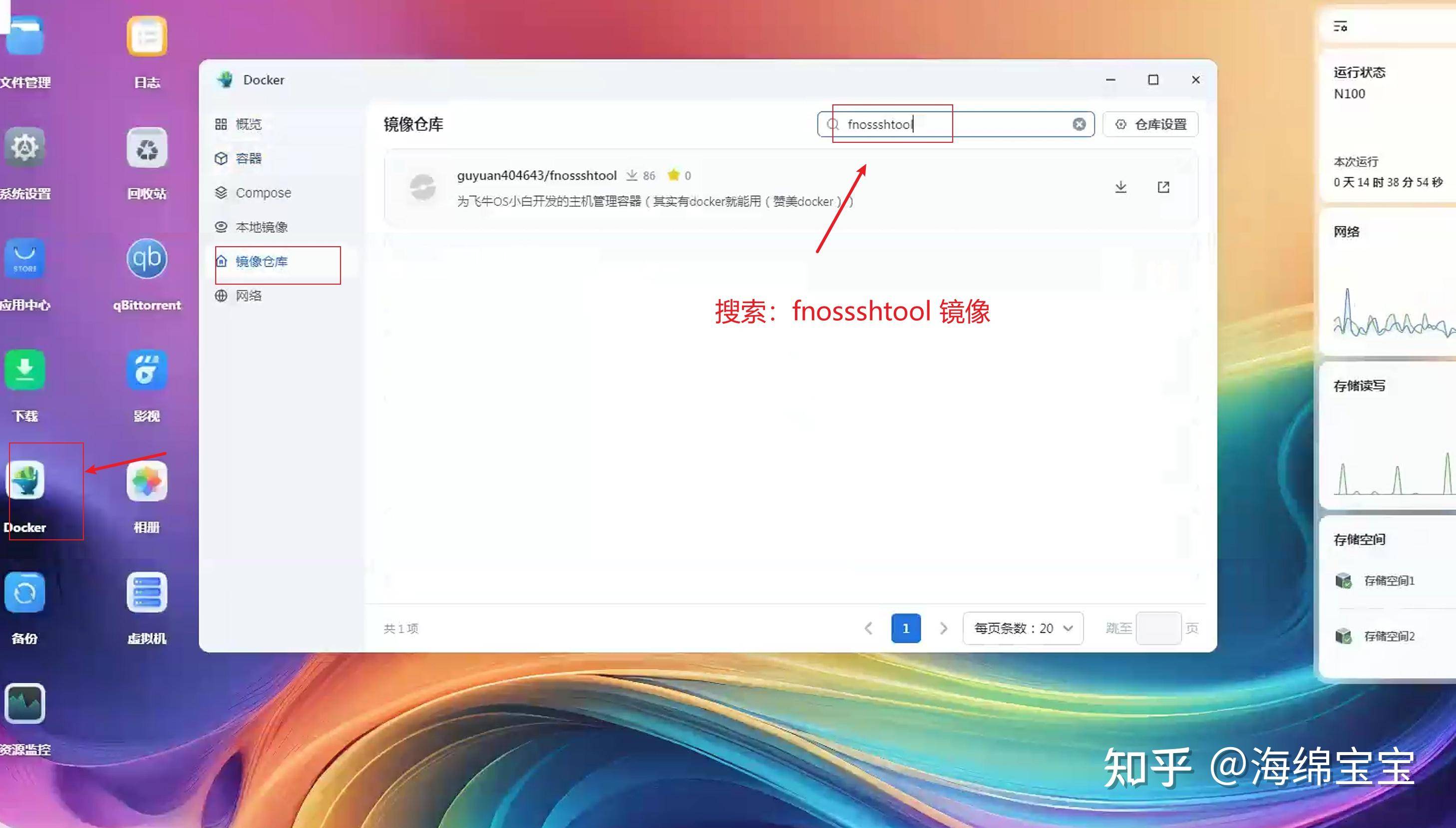The image size is (1456, 828).
Task: Open the 相册 photo album icon
Action: (x=147, y=481)
